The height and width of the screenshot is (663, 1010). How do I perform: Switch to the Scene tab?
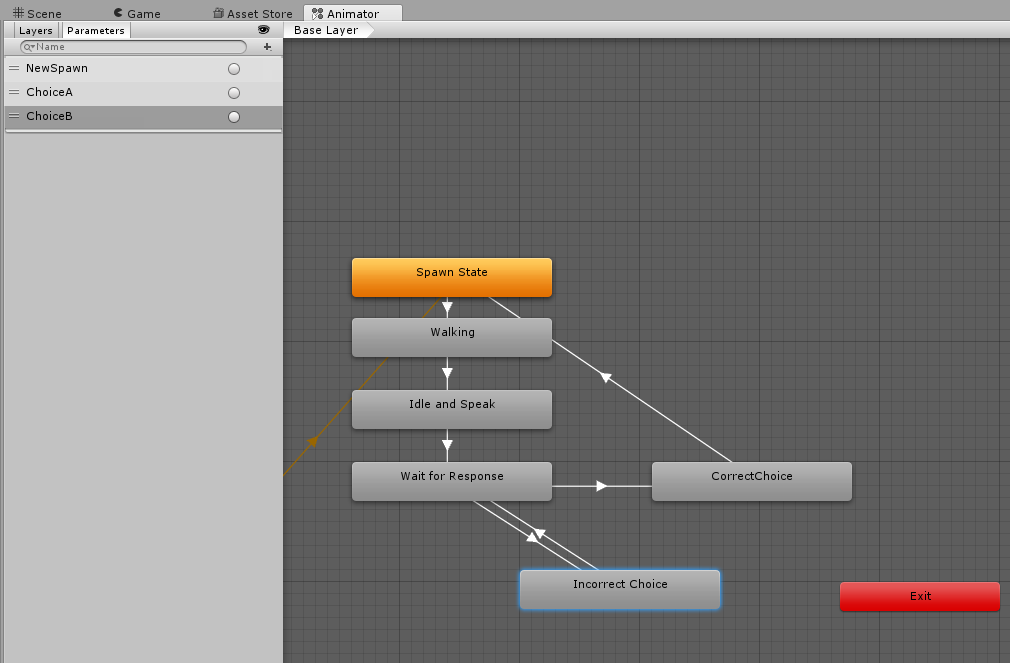pyautogui.click(x=37, y=14)
